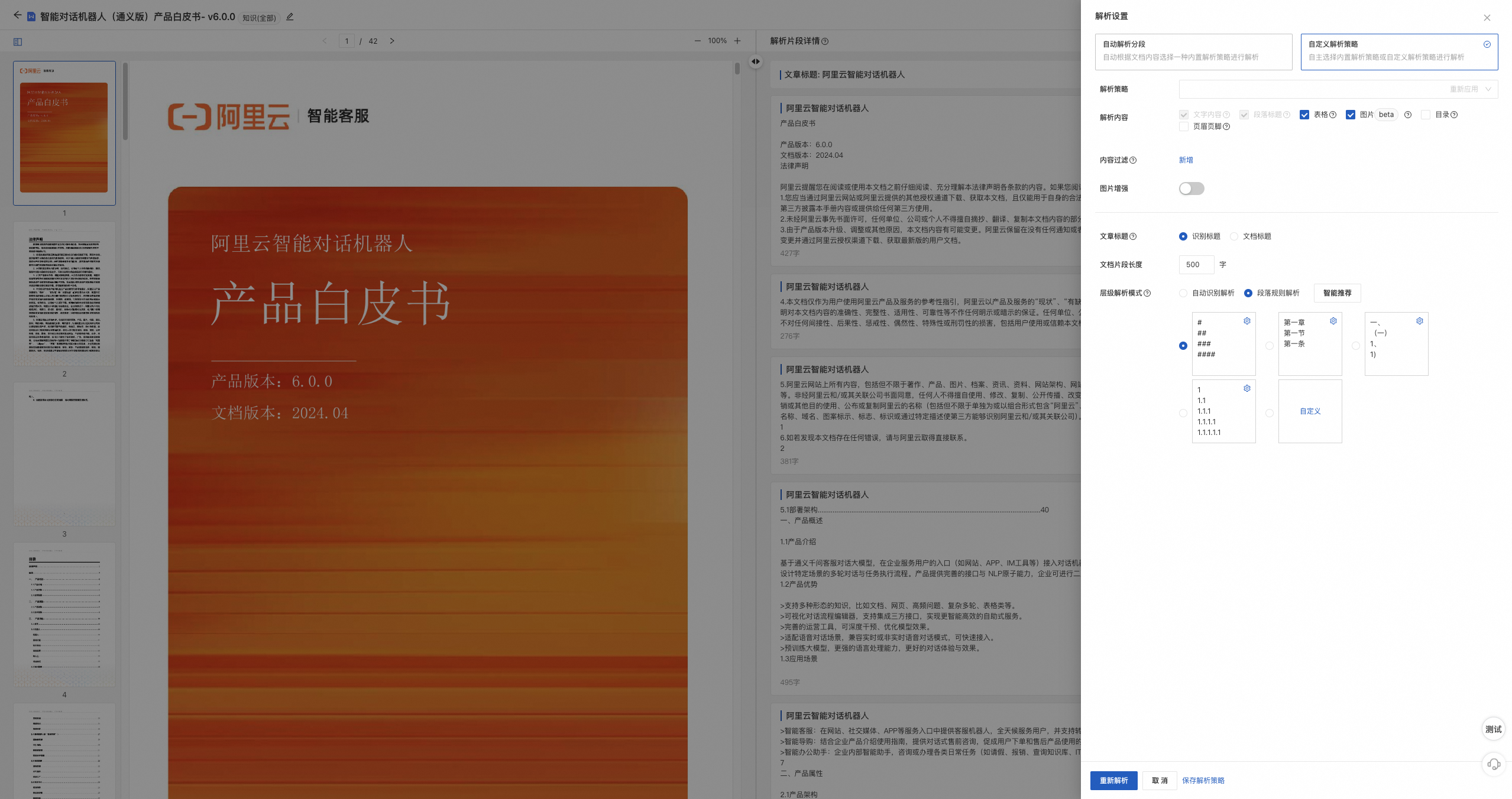Toggle the thumbnail sidebar panel icon
This screenshot has width=1512, height=799.
(x=18, y=41)
